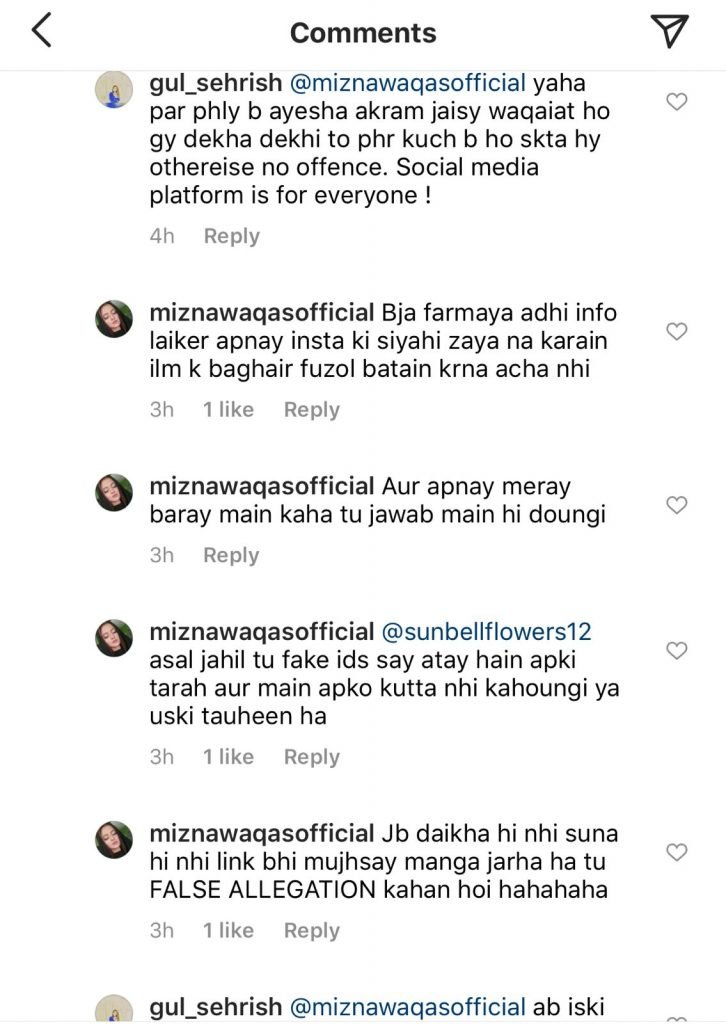Screen dimensions: 726x1024
Task: View the 1 like on 'Bja farmaya' comment
Action: click(229, 409)
